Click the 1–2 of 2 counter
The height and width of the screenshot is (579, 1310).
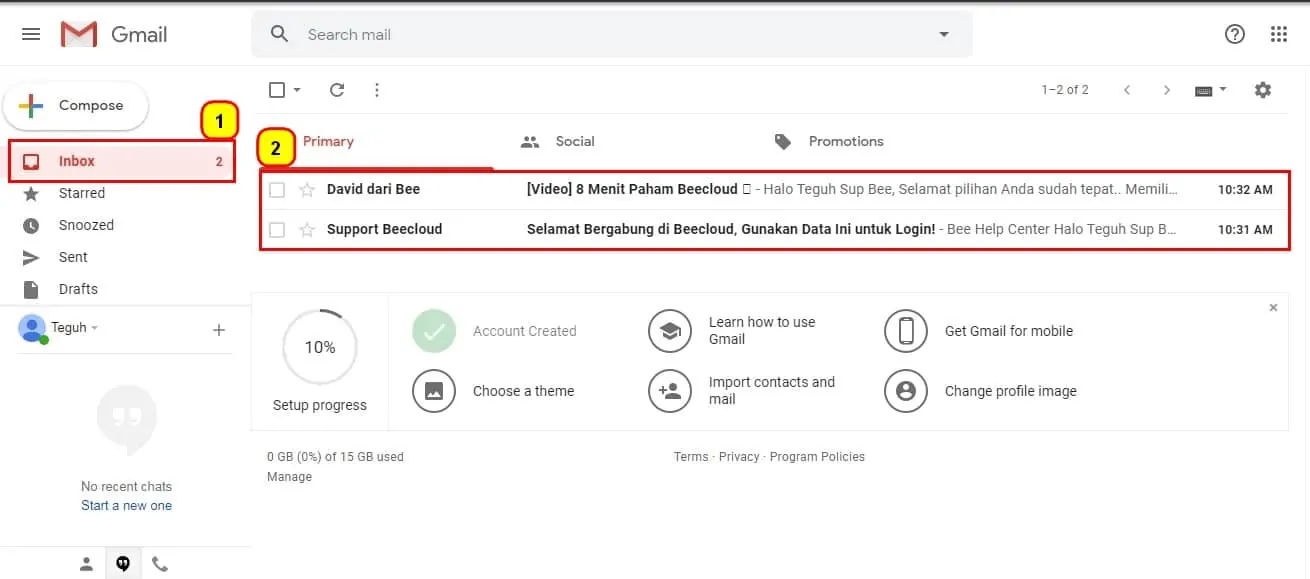pos(1065,90)
